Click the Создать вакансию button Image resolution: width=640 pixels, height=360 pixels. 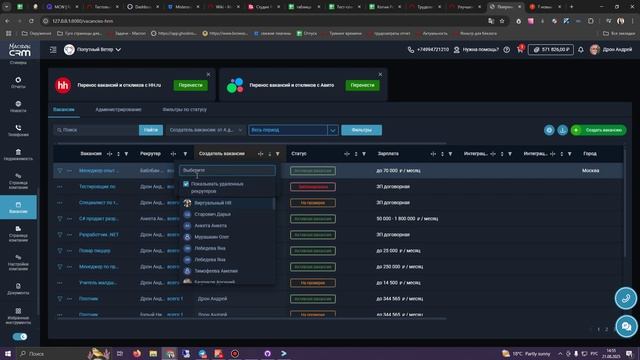tap(598, 130)
